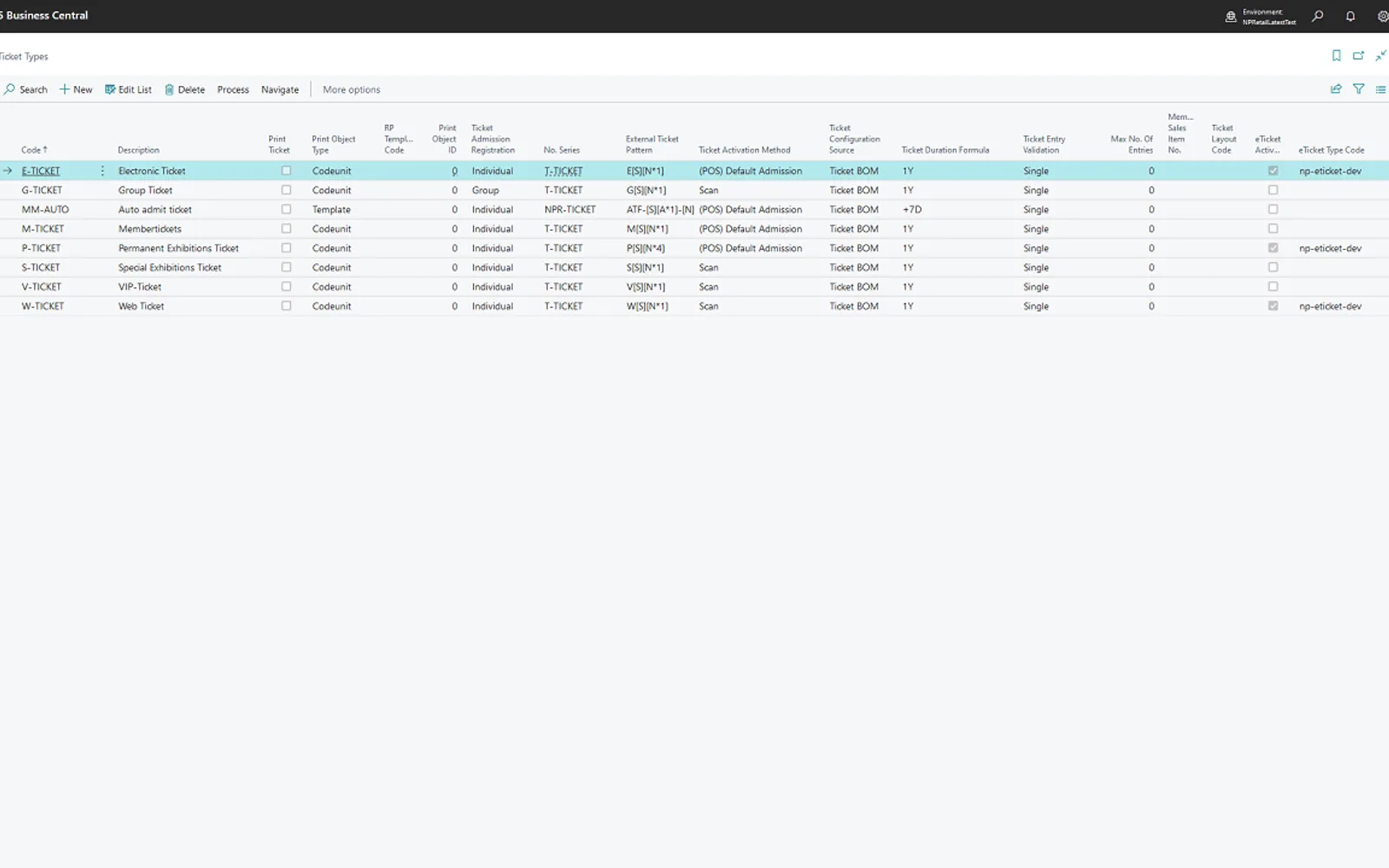Toggle eTicket Activated checkbox for G-TICKET
1389x868 pixels.
click(x=1273, y=190)
